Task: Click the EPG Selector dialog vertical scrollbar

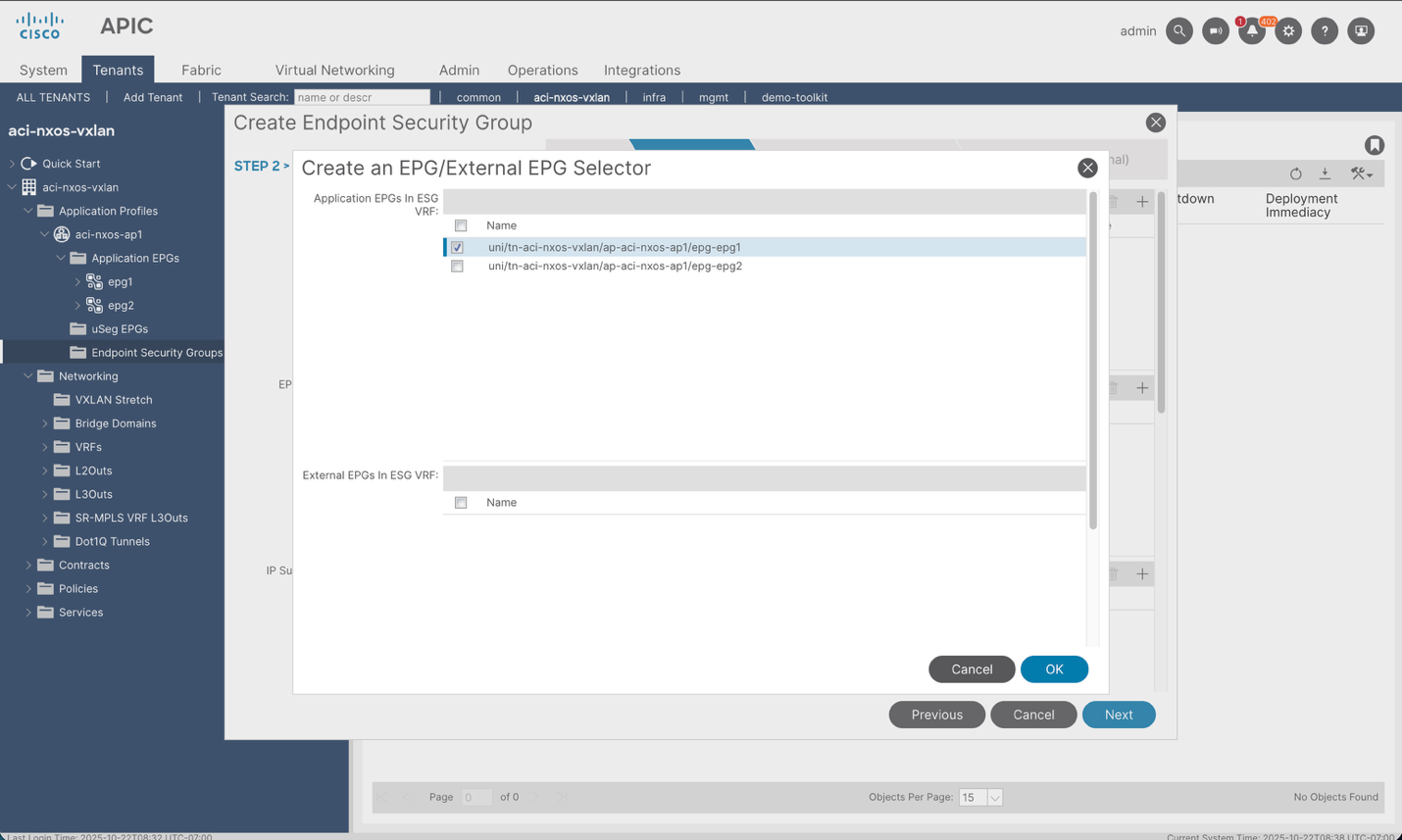Action: [x=1093, y=361]
